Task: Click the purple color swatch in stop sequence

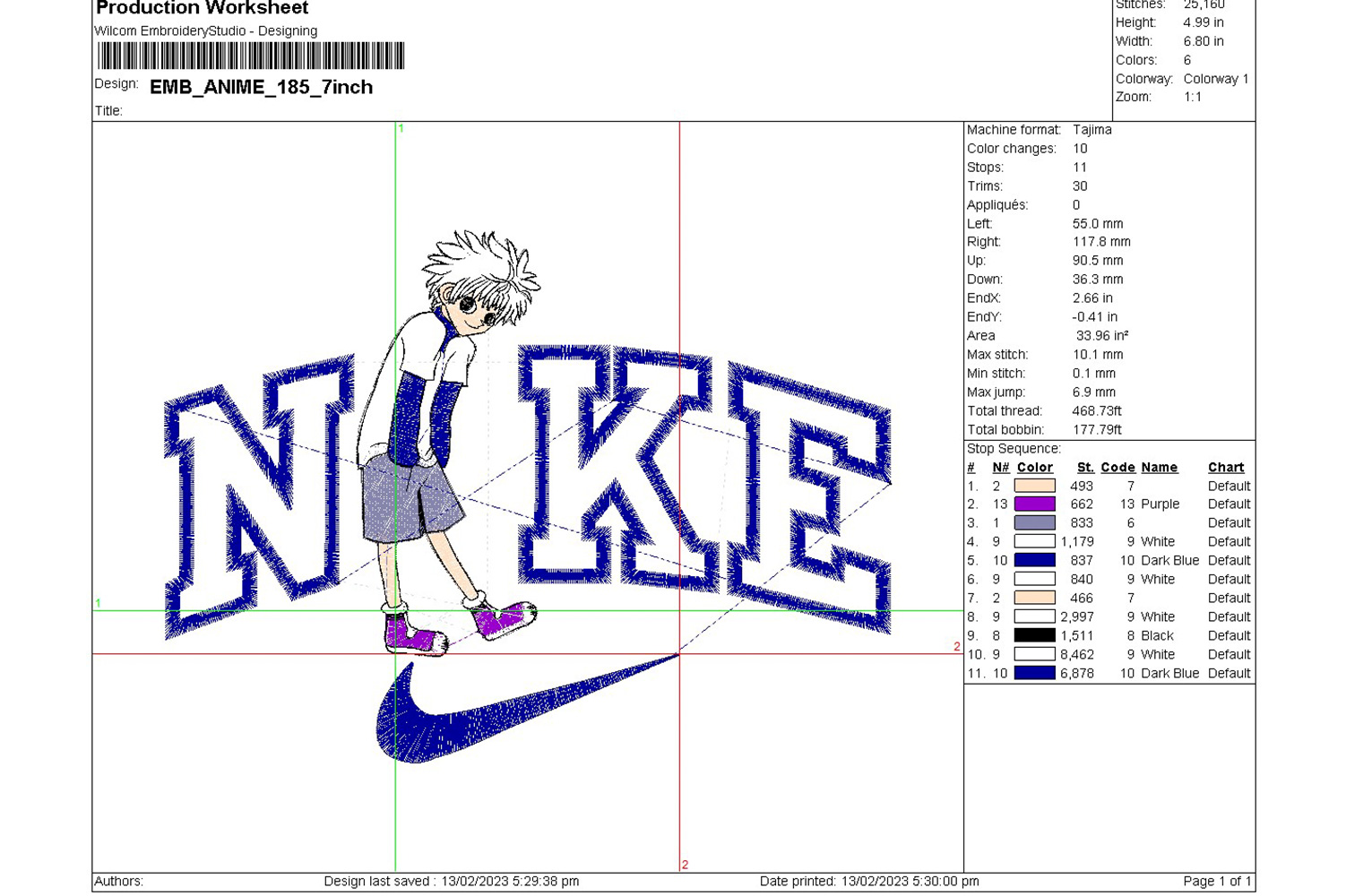Action: (x=1034, y=504)
